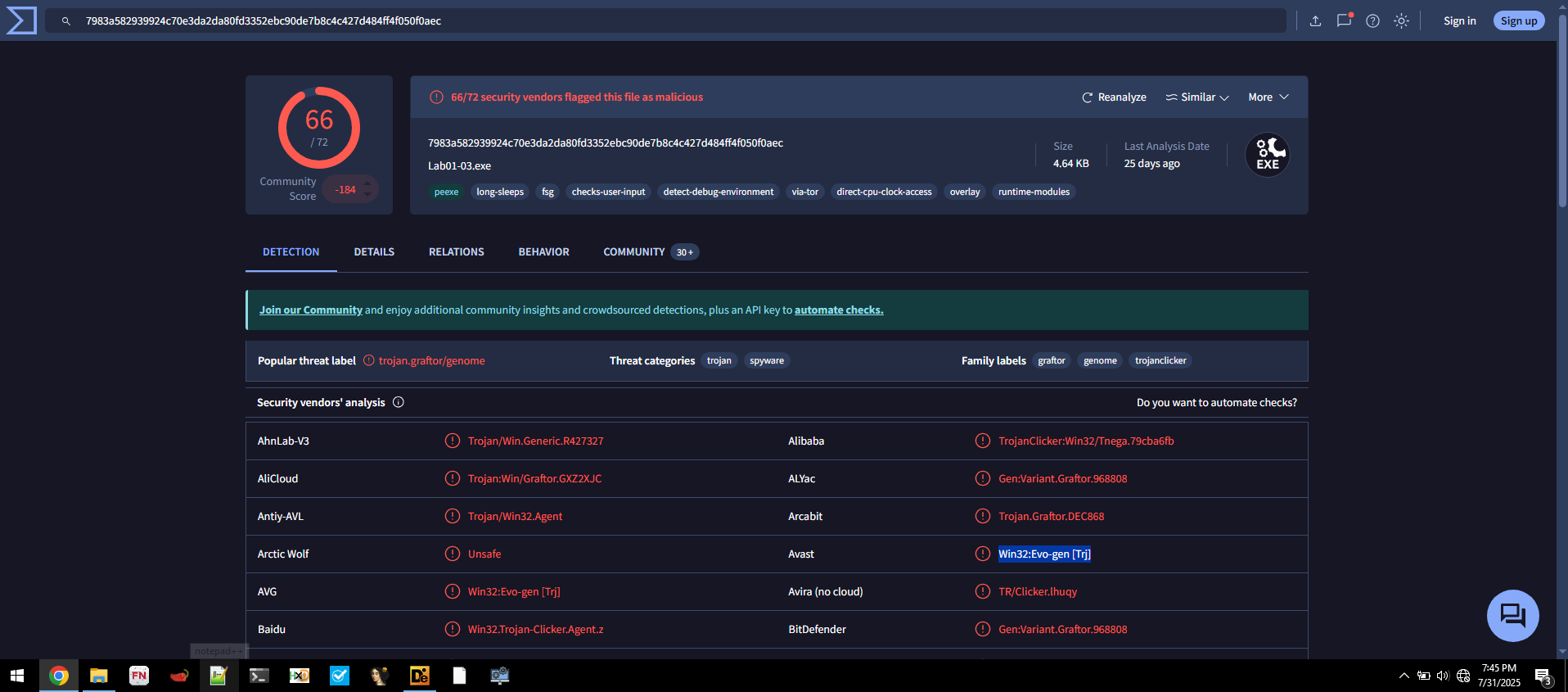Click the Alibaba detection alert icon

point(983,441)
